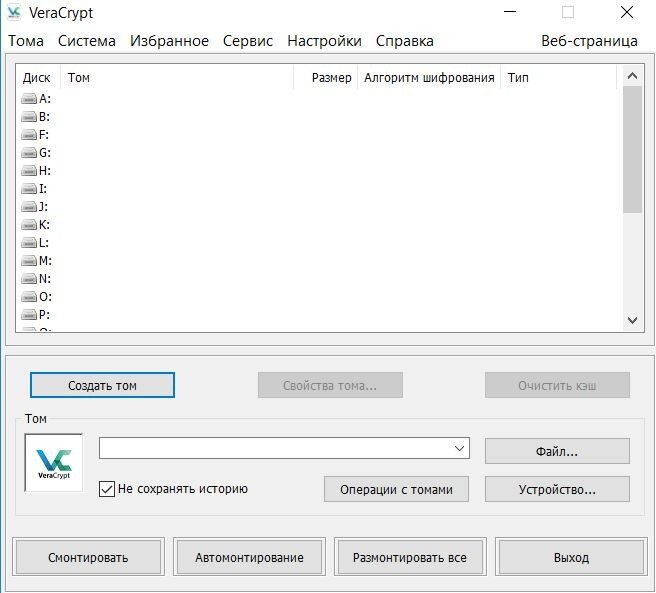Image resolution: width=656 pixels, height=593 pixels.
Task: Click the drive icon for F:
Action: [x=29, y=135]
